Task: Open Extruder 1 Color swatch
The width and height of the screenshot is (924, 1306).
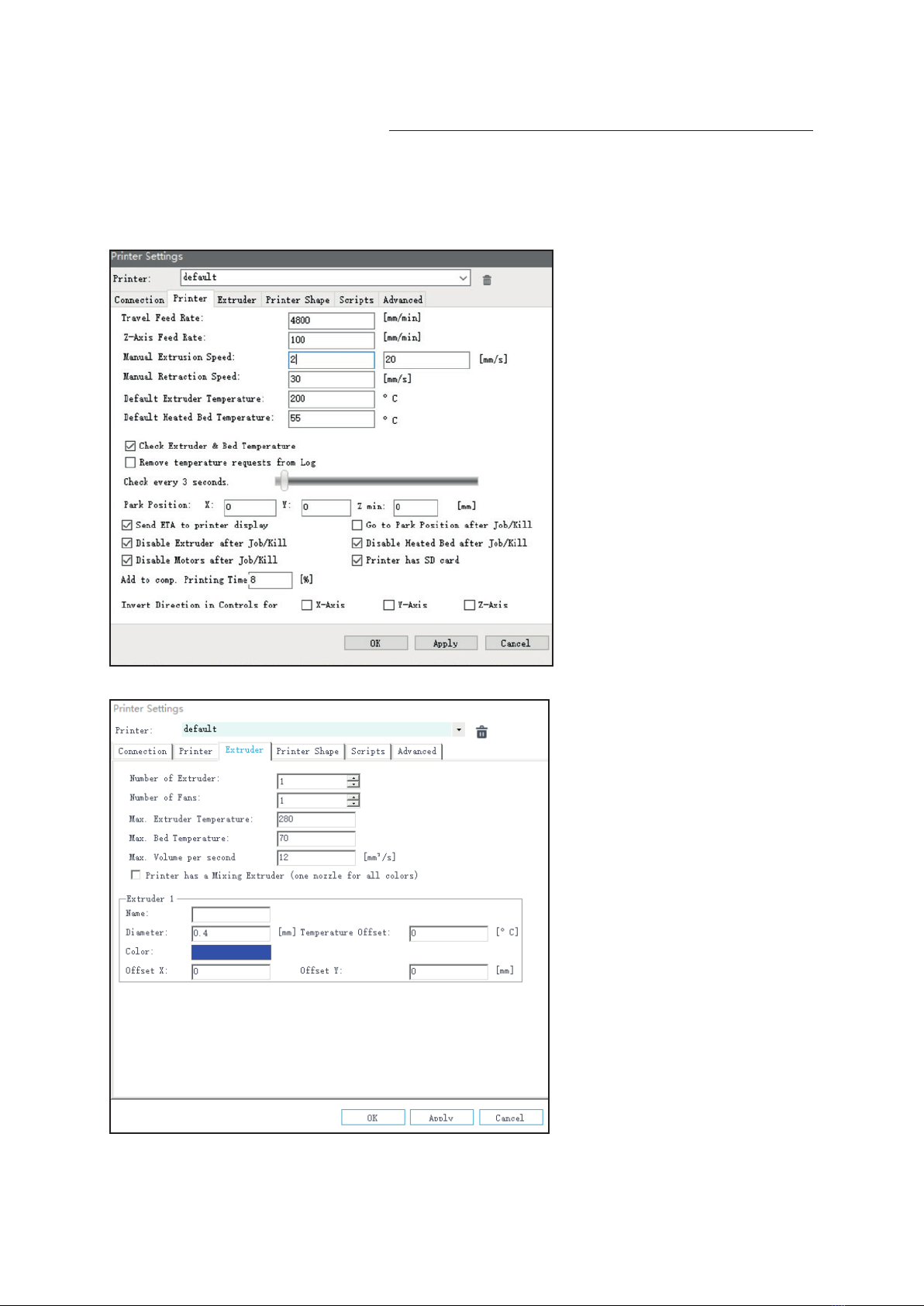Action: click(x=231, y=953)
